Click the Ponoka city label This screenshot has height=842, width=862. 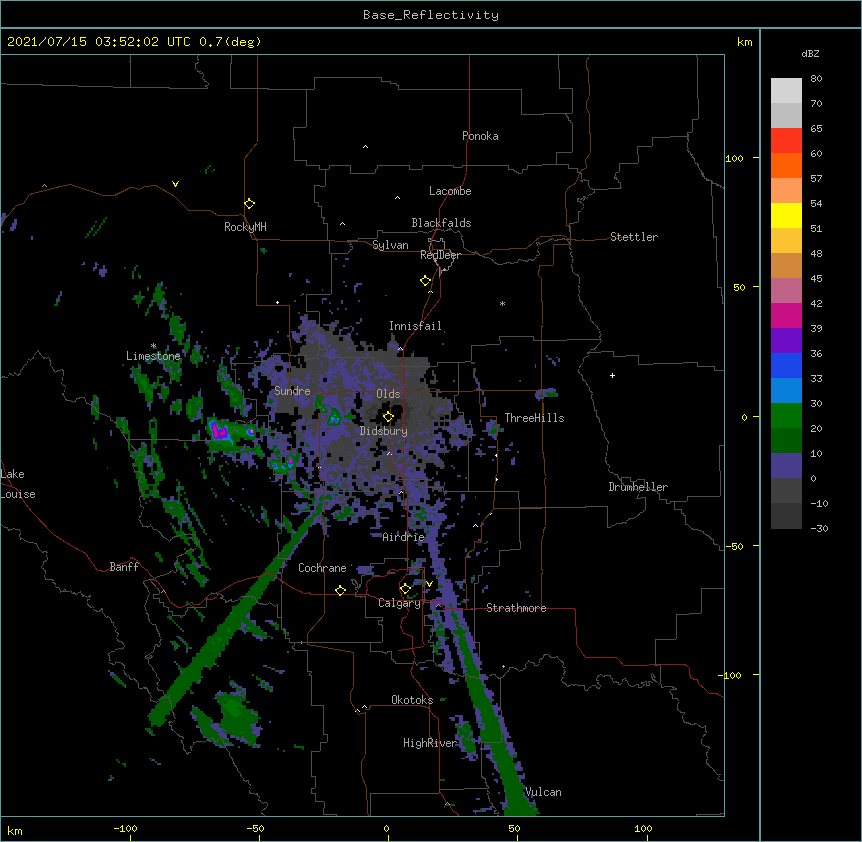(x=480, y=136)
